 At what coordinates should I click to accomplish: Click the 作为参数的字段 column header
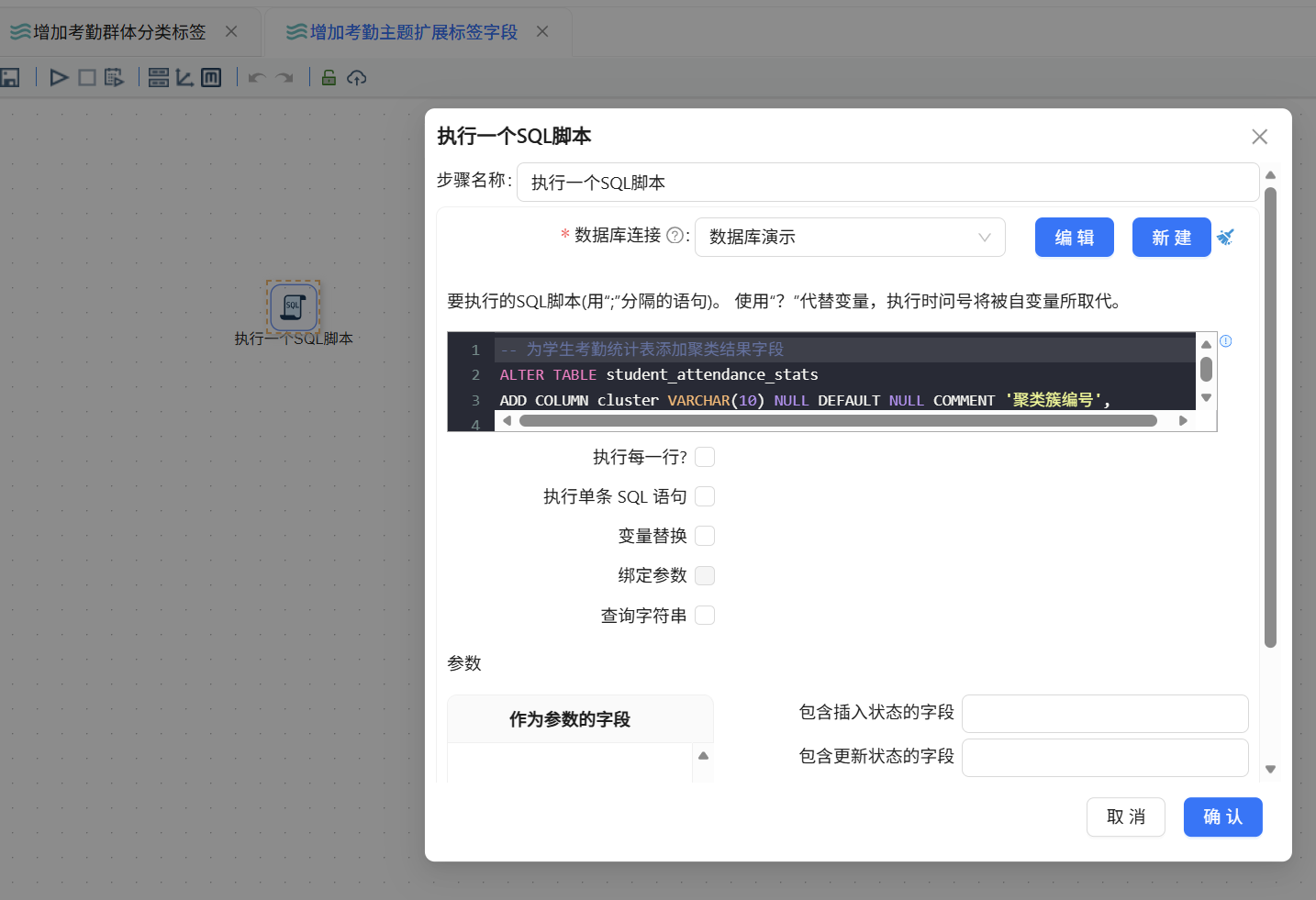(x=580, y=719)
